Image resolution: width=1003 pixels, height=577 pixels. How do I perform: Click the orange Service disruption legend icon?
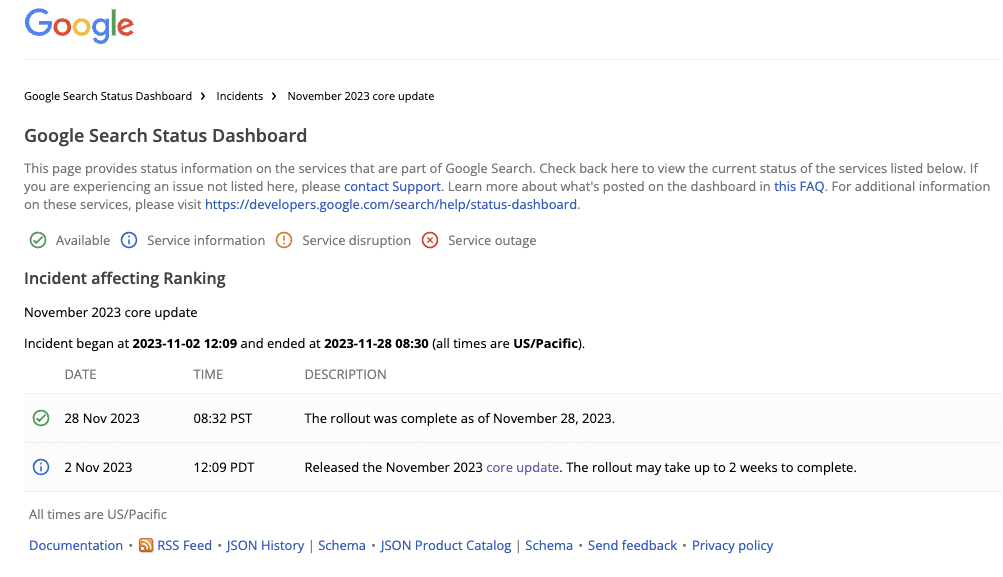pos(284,240)
